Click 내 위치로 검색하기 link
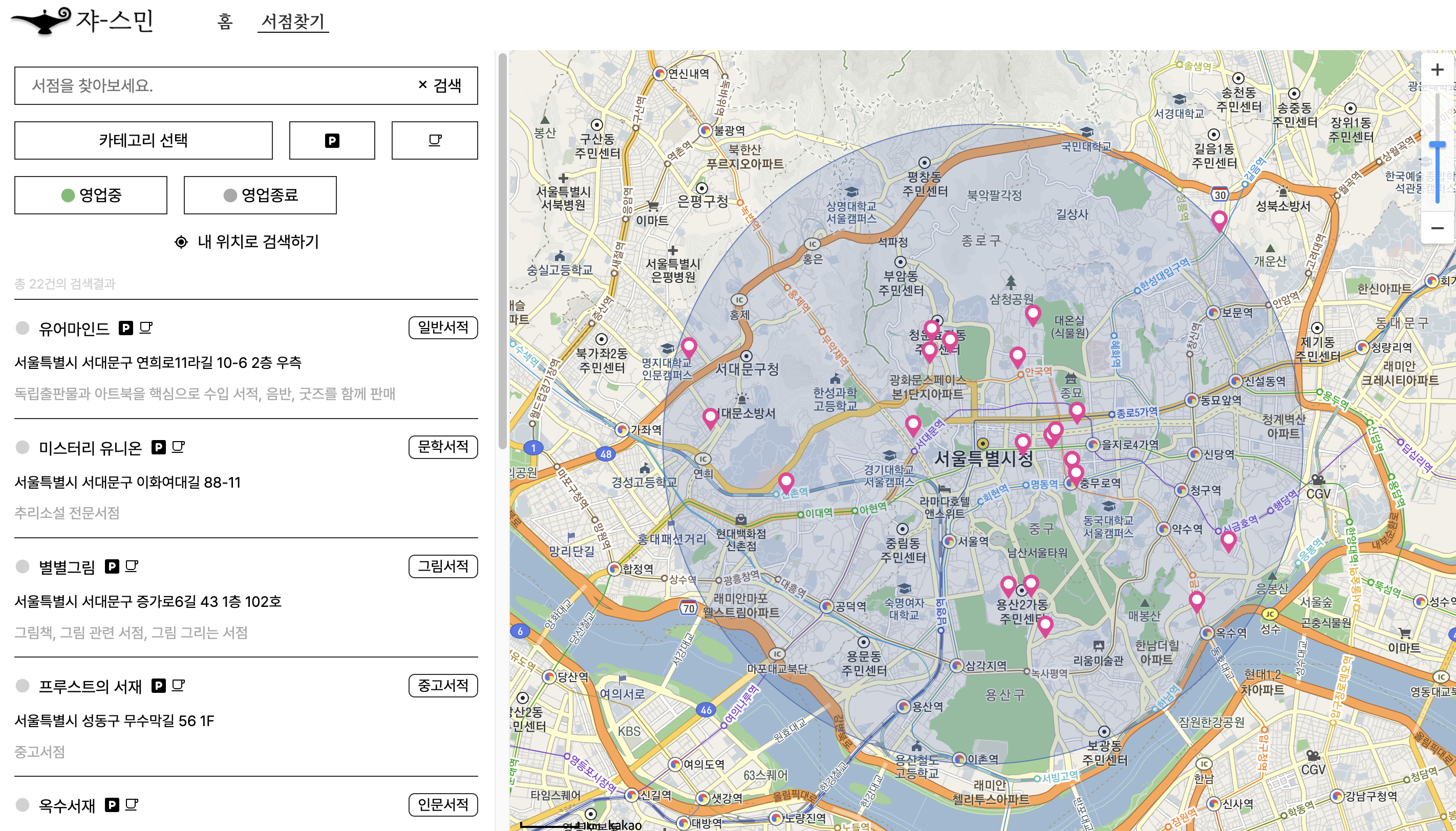The image size is (1456, 831). (x=246, y=242)
